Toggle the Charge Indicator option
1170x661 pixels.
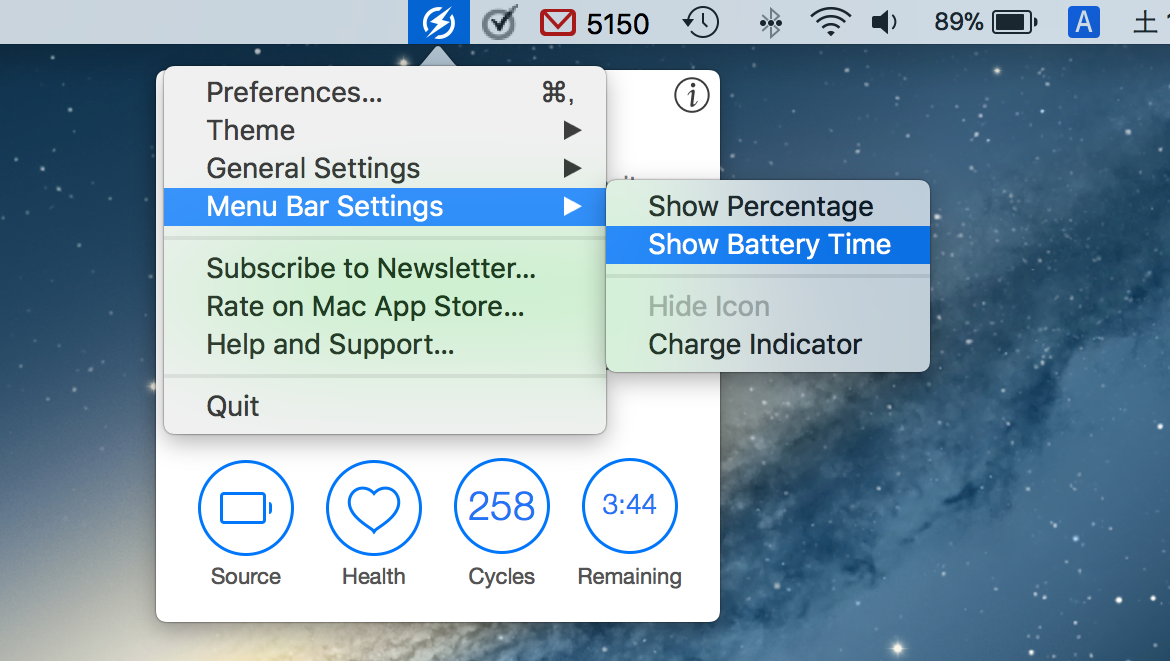point(755,345)
